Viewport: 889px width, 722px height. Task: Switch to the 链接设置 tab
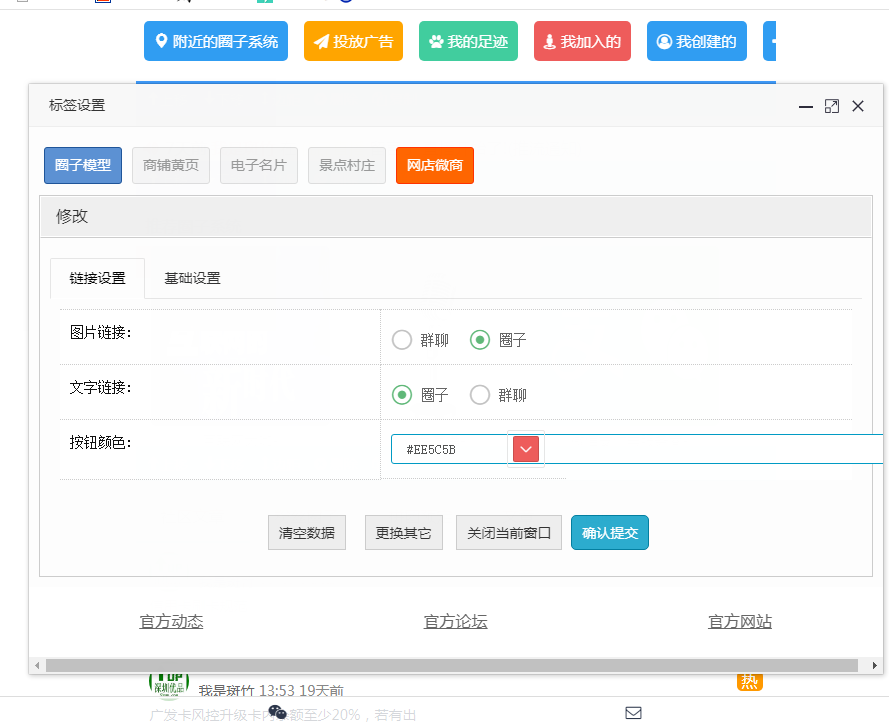coord(97,278)
